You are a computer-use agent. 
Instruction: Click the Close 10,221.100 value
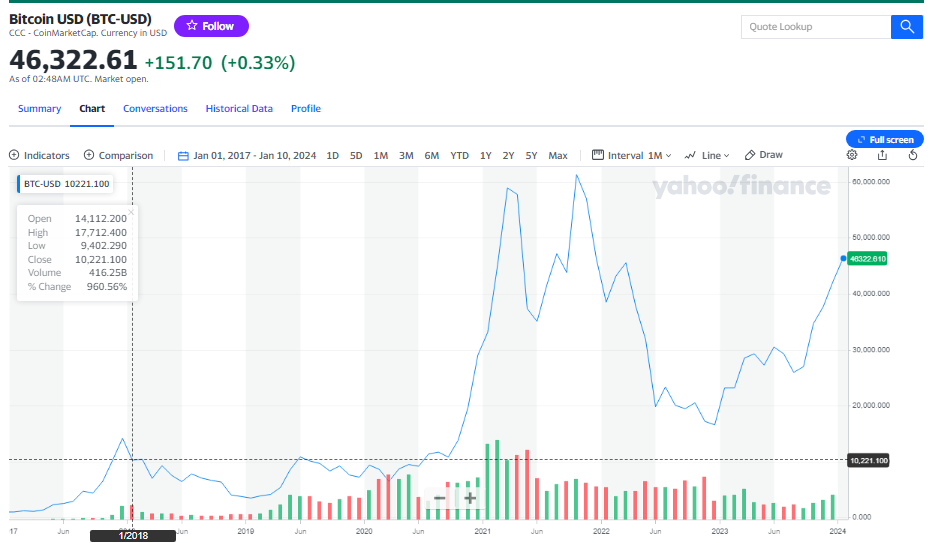[101, 259]
